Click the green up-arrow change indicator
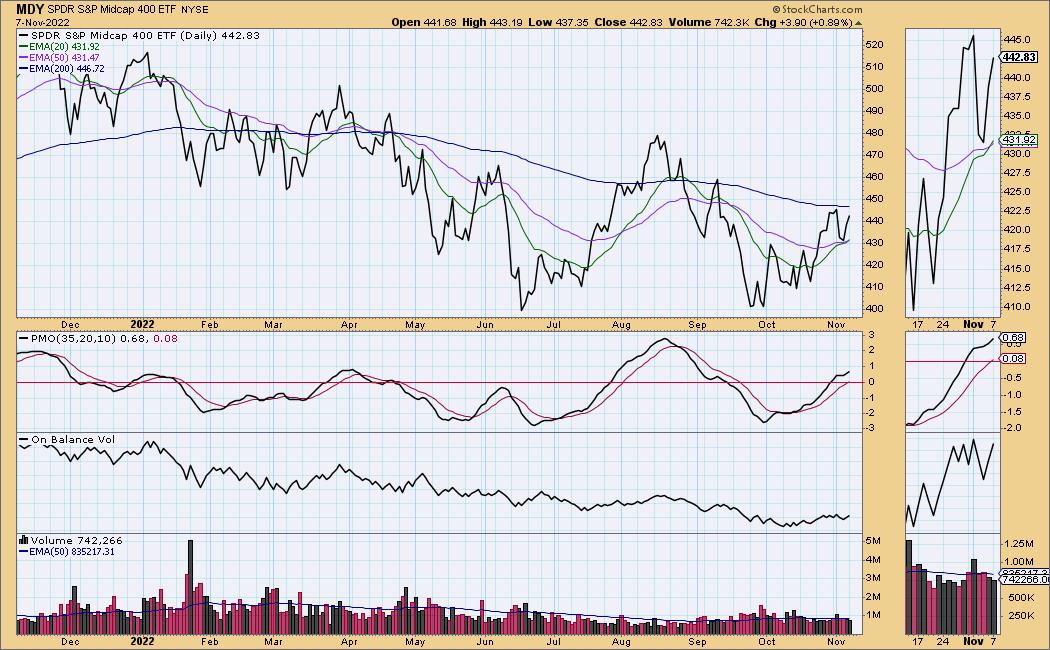Viewport: 1050px width, 650px height. coord(858,23)
